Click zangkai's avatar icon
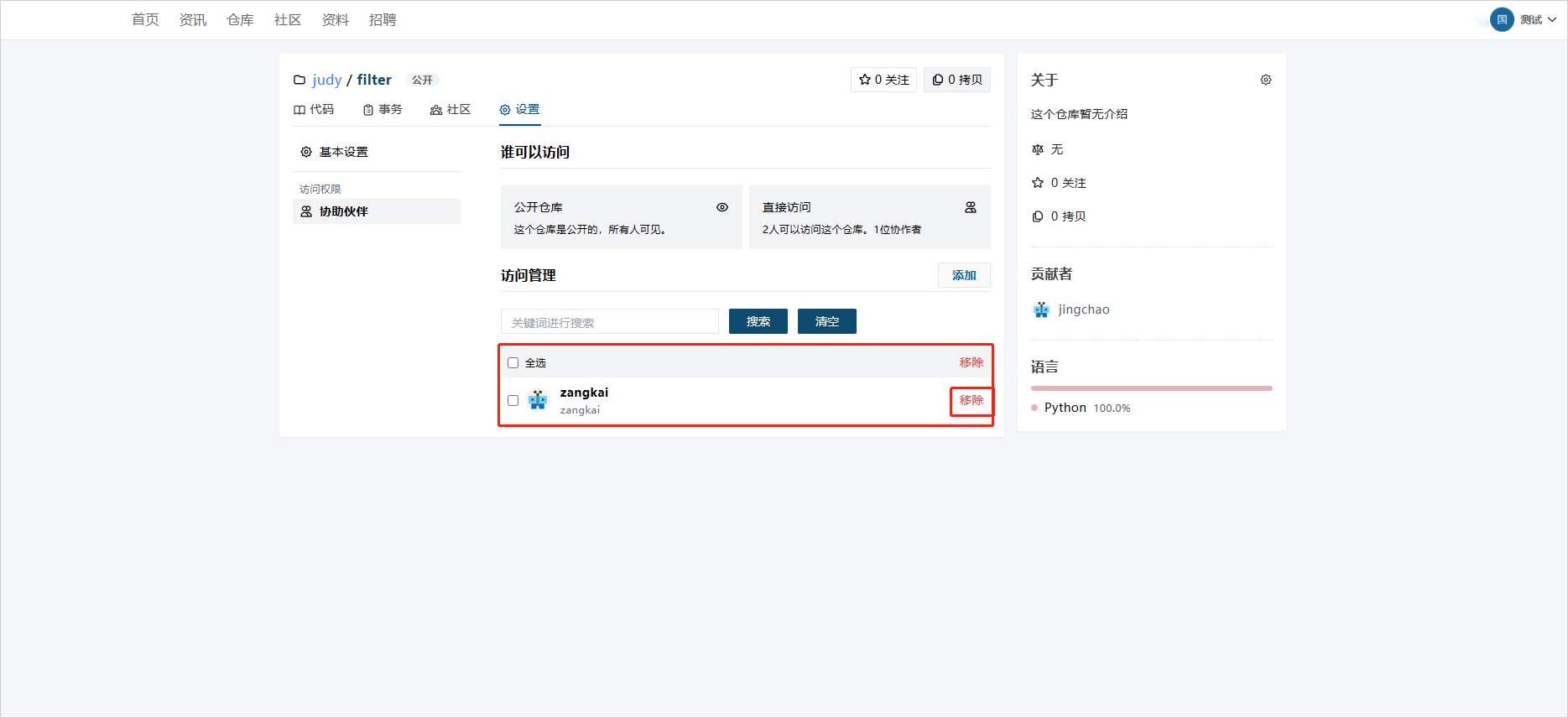Screen dimensions: 1568x718 [x=538, y=400]
